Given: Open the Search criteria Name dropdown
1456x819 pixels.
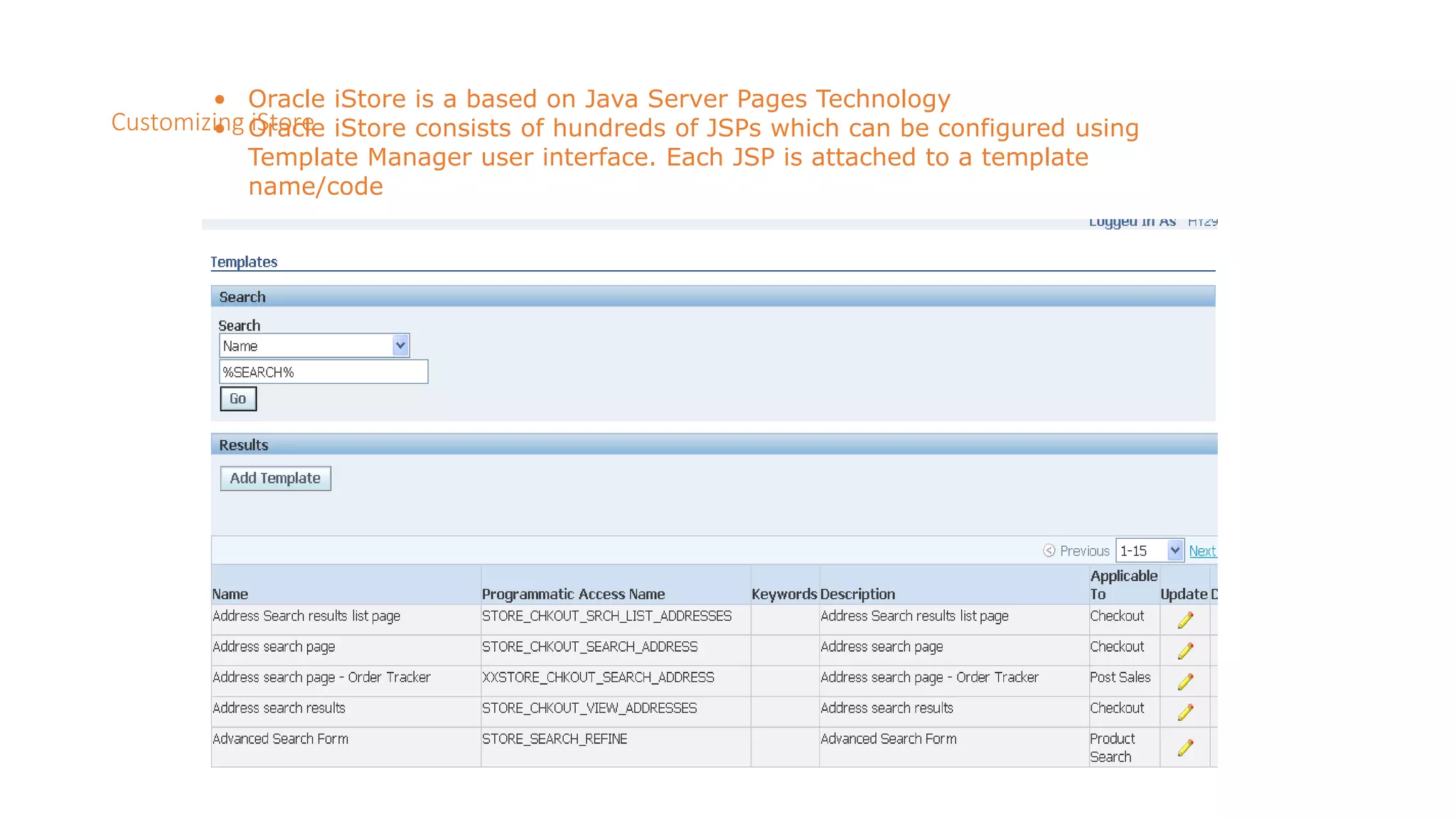Looking at the screenshot, I should (314, 346).
